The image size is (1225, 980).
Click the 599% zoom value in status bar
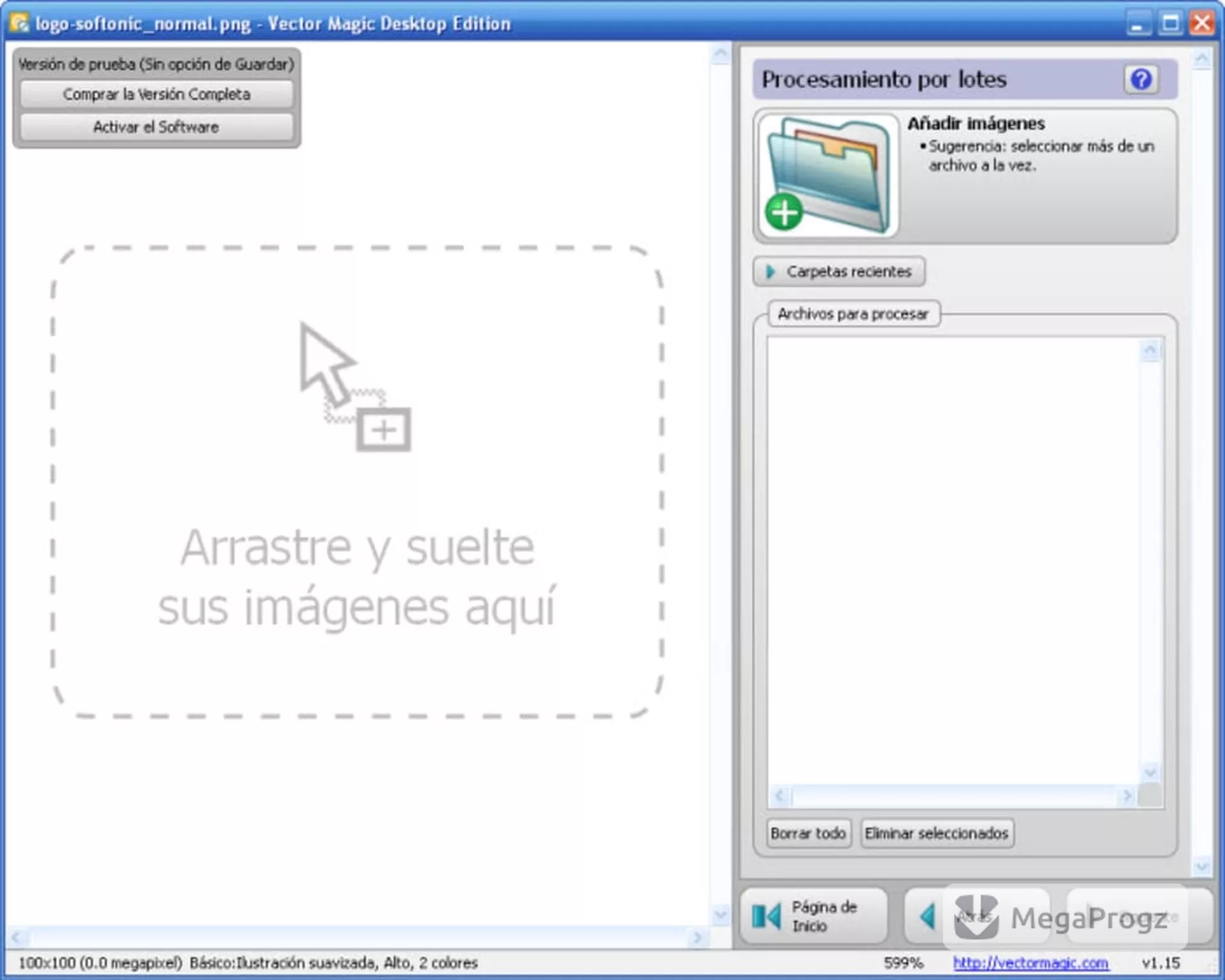click(x=903, y=962)
